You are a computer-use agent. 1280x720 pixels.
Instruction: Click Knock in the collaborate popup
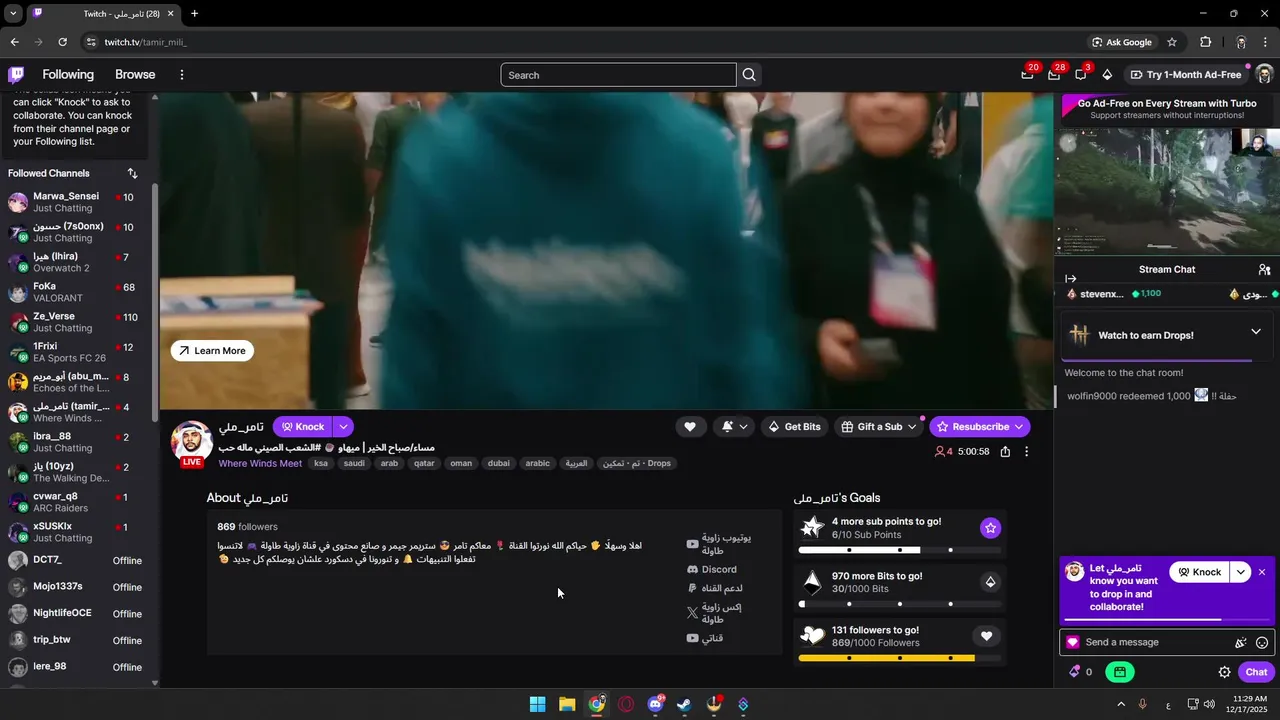tap(1200, 572)
